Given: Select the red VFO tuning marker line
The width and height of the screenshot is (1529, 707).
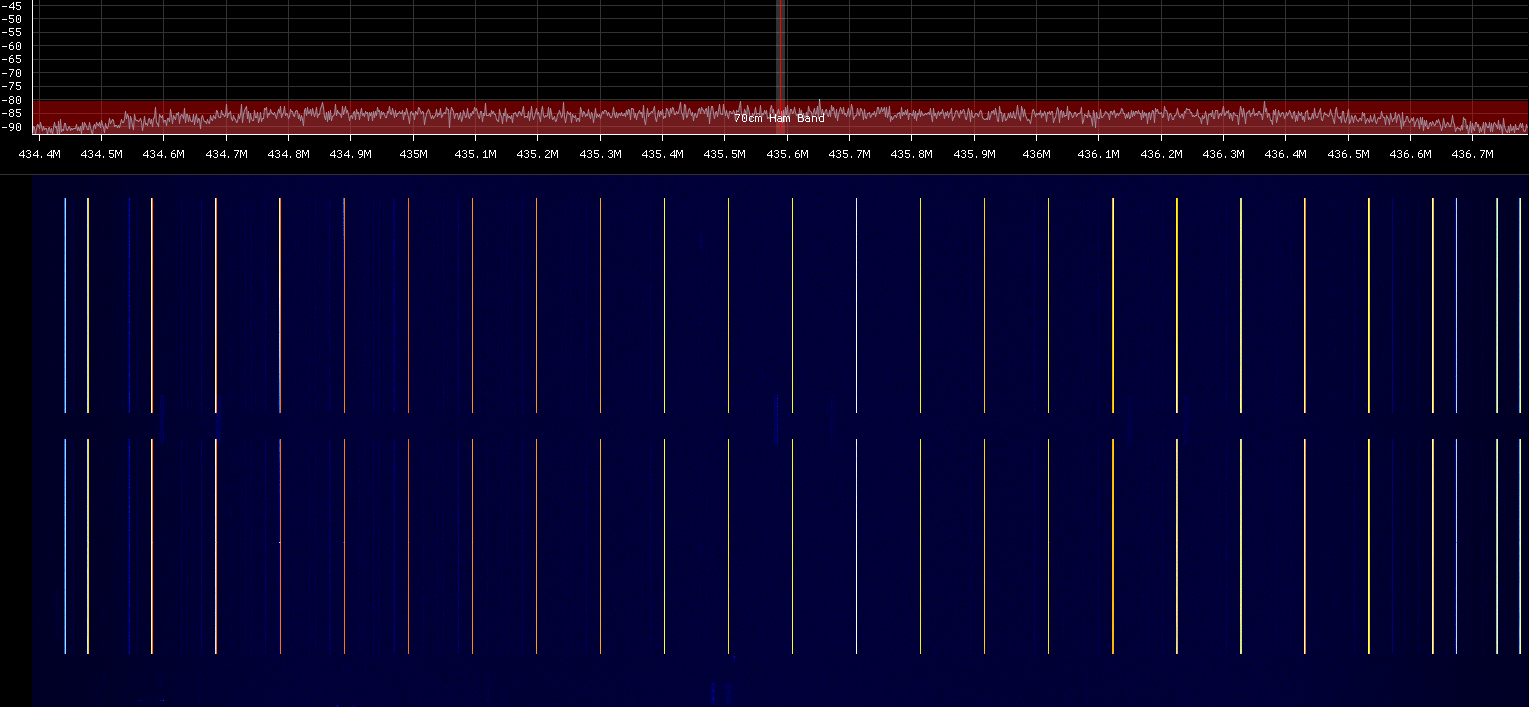Looking at the screenshot, I should click(x=779, y=67).
